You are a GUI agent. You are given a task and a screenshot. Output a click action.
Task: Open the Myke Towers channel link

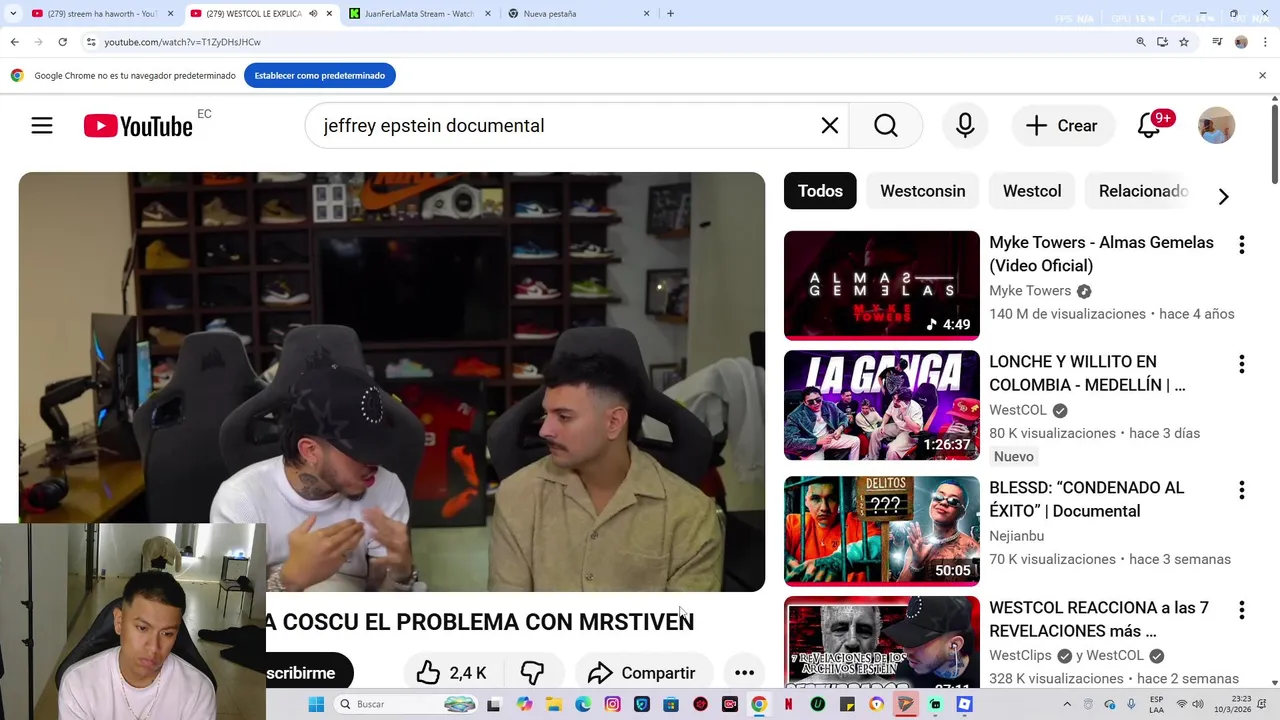(1030, 290)
